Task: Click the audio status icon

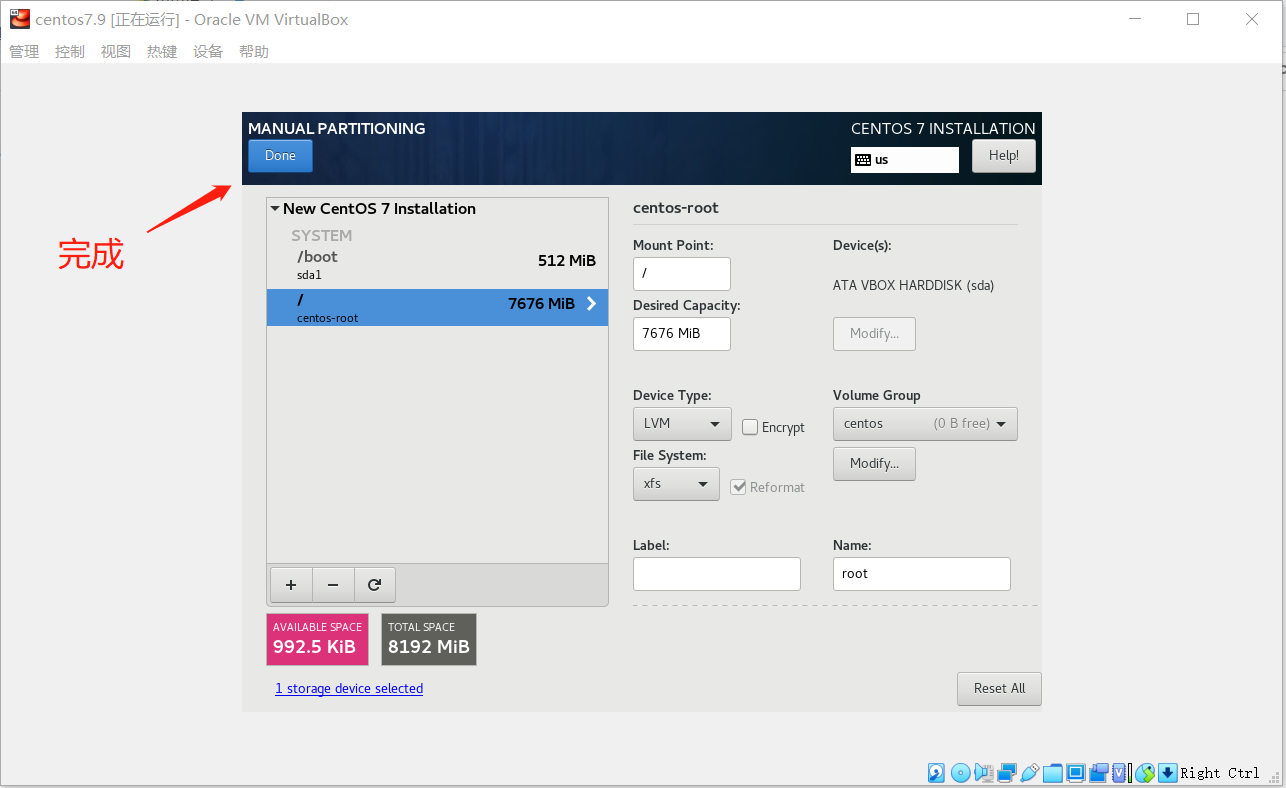Action: (x=984, y=772)
